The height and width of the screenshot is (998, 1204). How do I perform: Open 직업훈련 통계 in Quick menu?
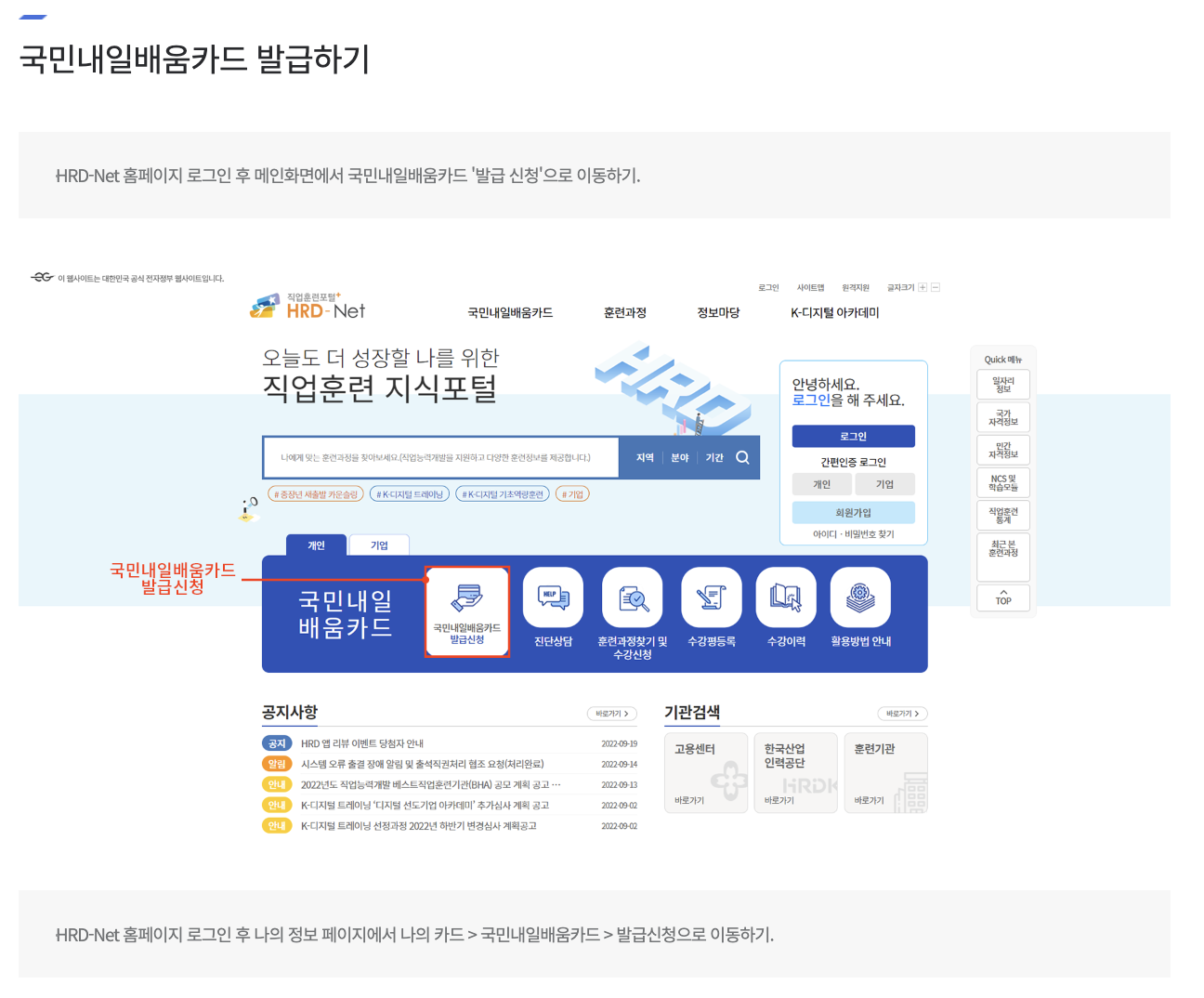pyautogui.click(x=1003, y=515)
